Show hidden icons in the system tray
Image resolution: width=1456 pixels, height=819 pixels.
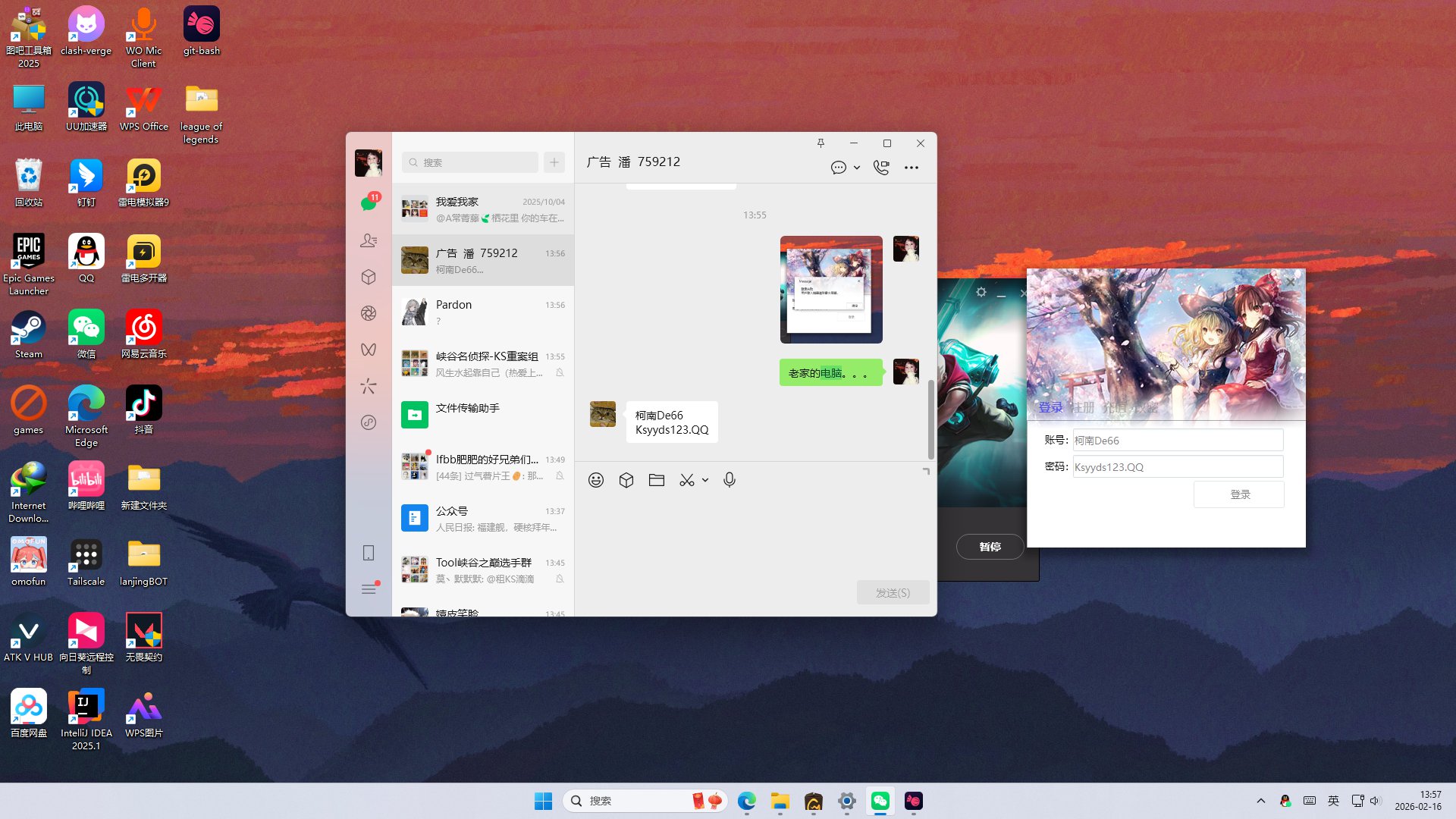1260,801
